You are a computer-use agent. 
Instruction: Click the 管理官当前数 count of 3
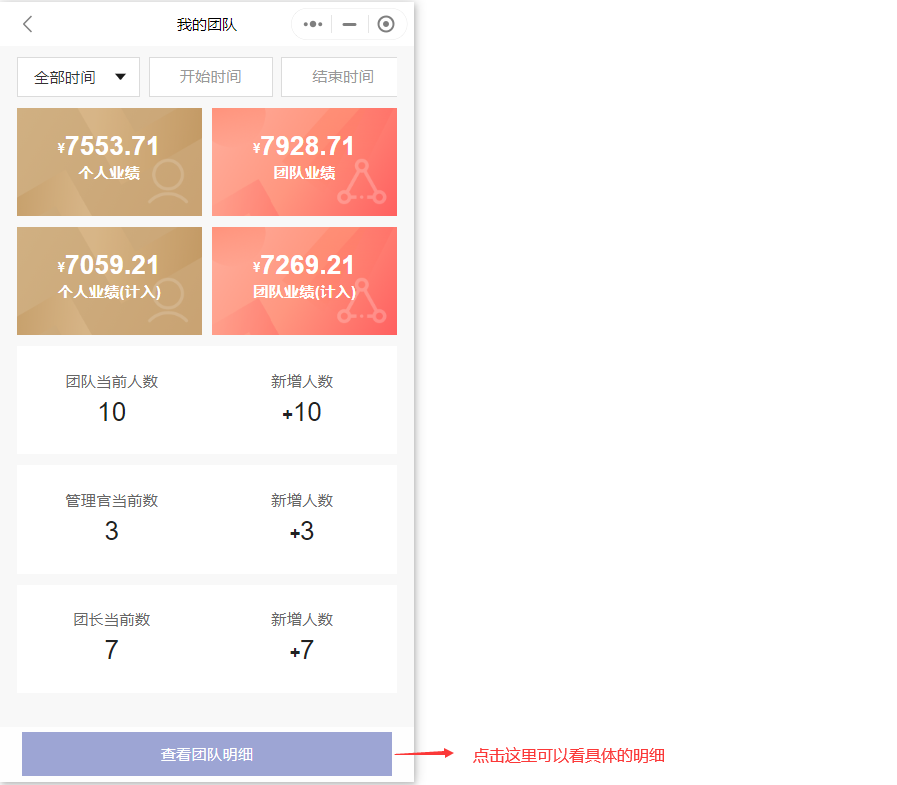(x=112, y=531)
